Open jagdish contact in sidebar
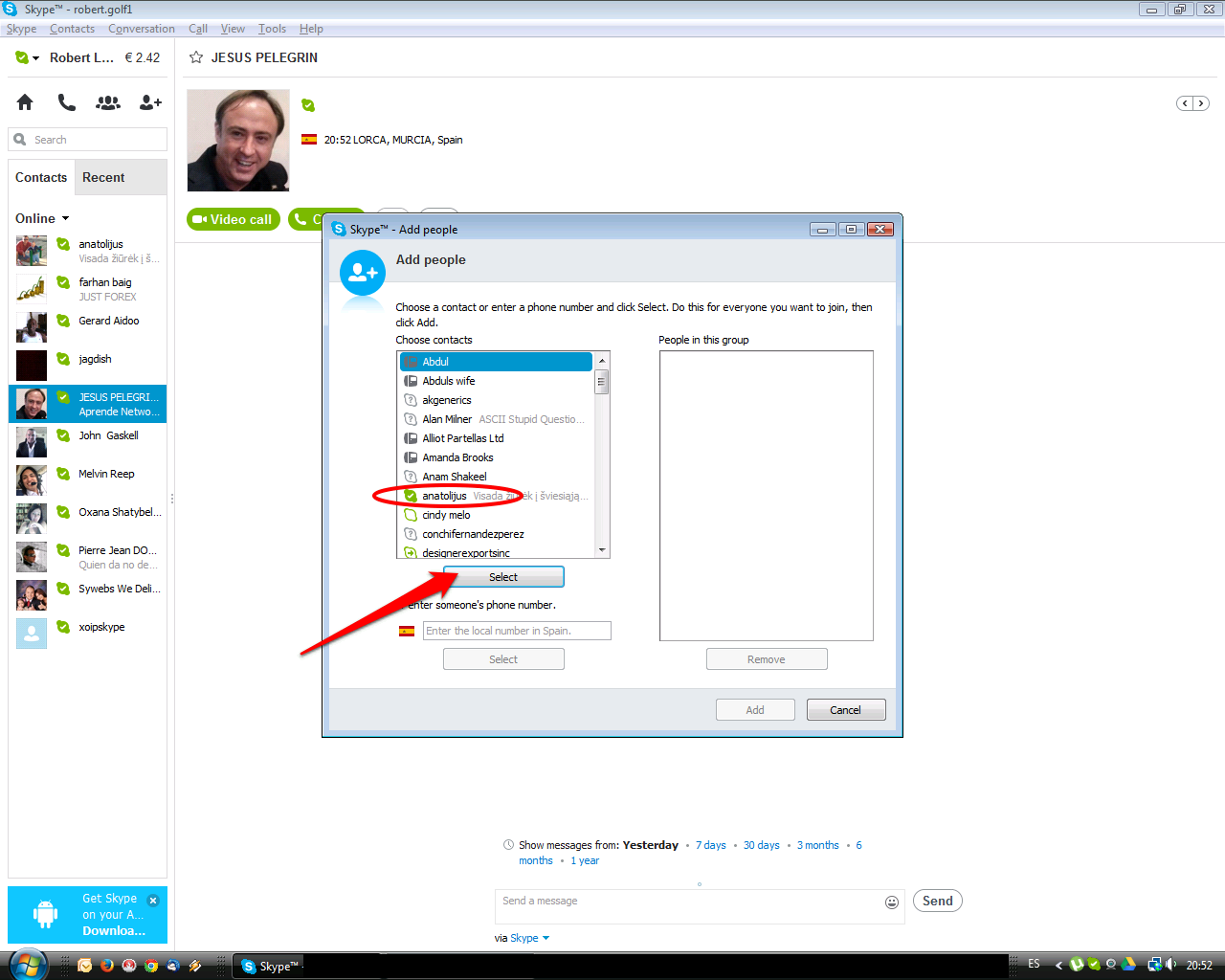Image resolution: width=1225 pixels, height=980 pixels. (x=88, y=366)
